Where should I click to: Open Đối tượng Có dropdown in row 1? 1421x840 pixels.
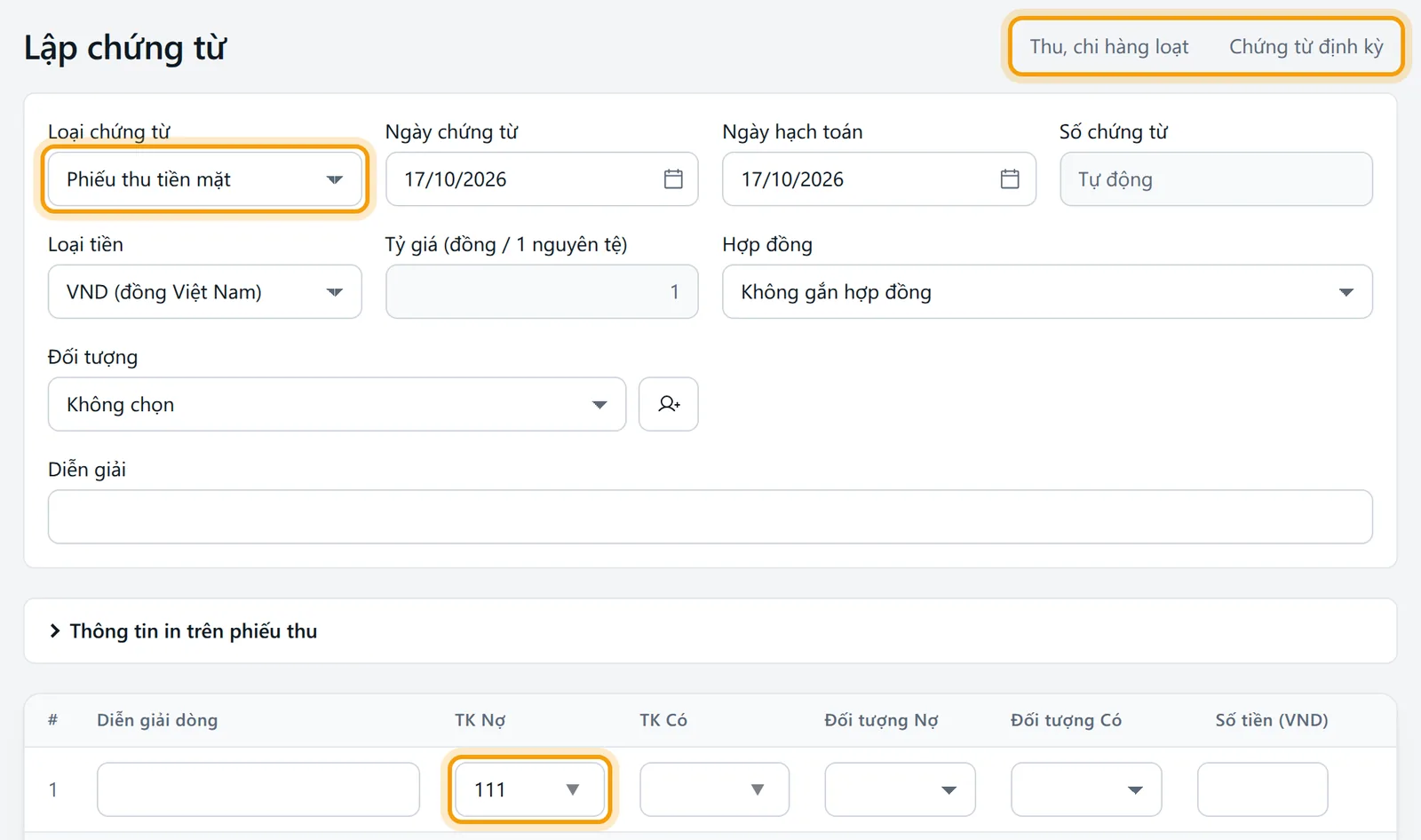point(1086,789)
